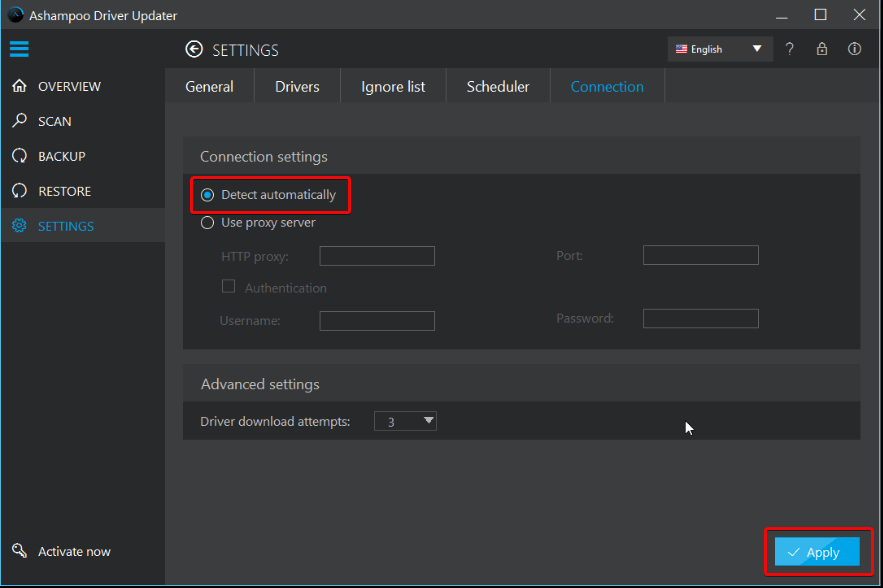Viewport: 883px width, 588px height.
Task: Open Scan using the magnifier icon
Action: click(18, 121)
